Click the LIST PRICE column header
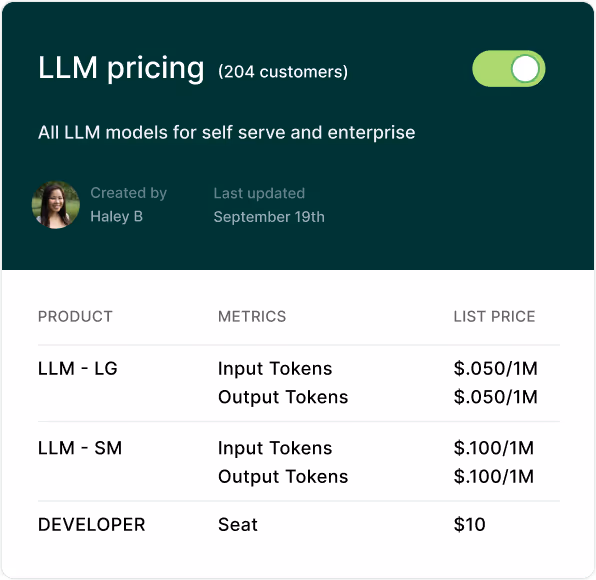The width and height of the screenshot is (596, 580). (x=495, y=316)
